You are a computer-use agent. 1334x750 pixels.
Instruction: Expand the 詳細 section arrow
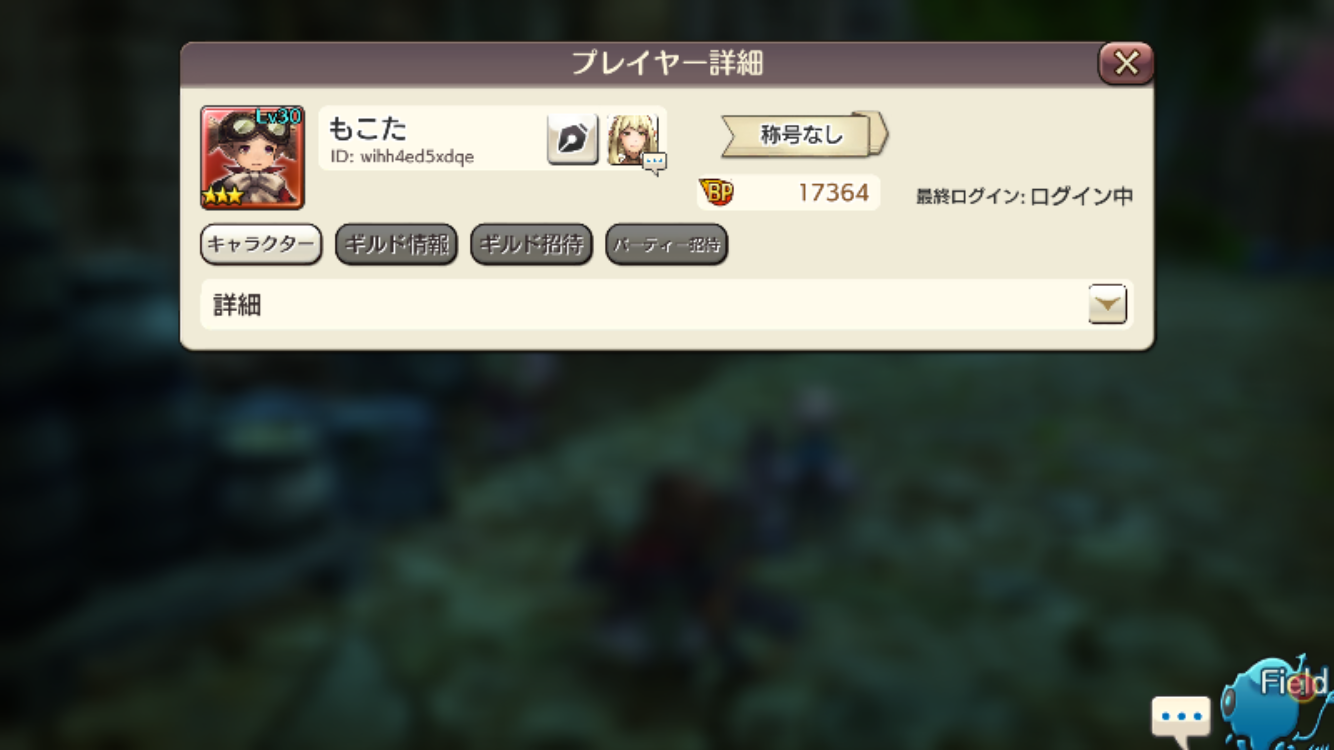tap(1107, 305)
